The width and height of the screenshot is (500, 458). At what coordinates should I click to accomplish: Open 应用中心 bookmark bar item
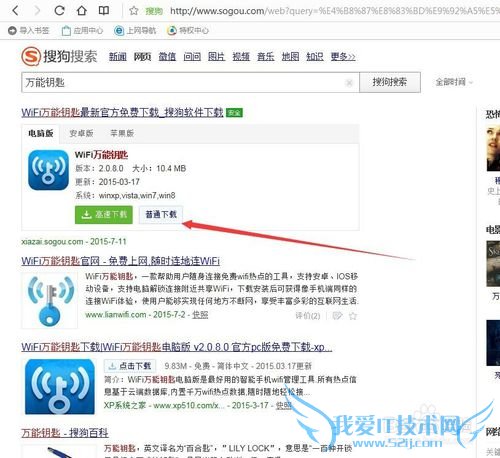(x=82, y=31)
